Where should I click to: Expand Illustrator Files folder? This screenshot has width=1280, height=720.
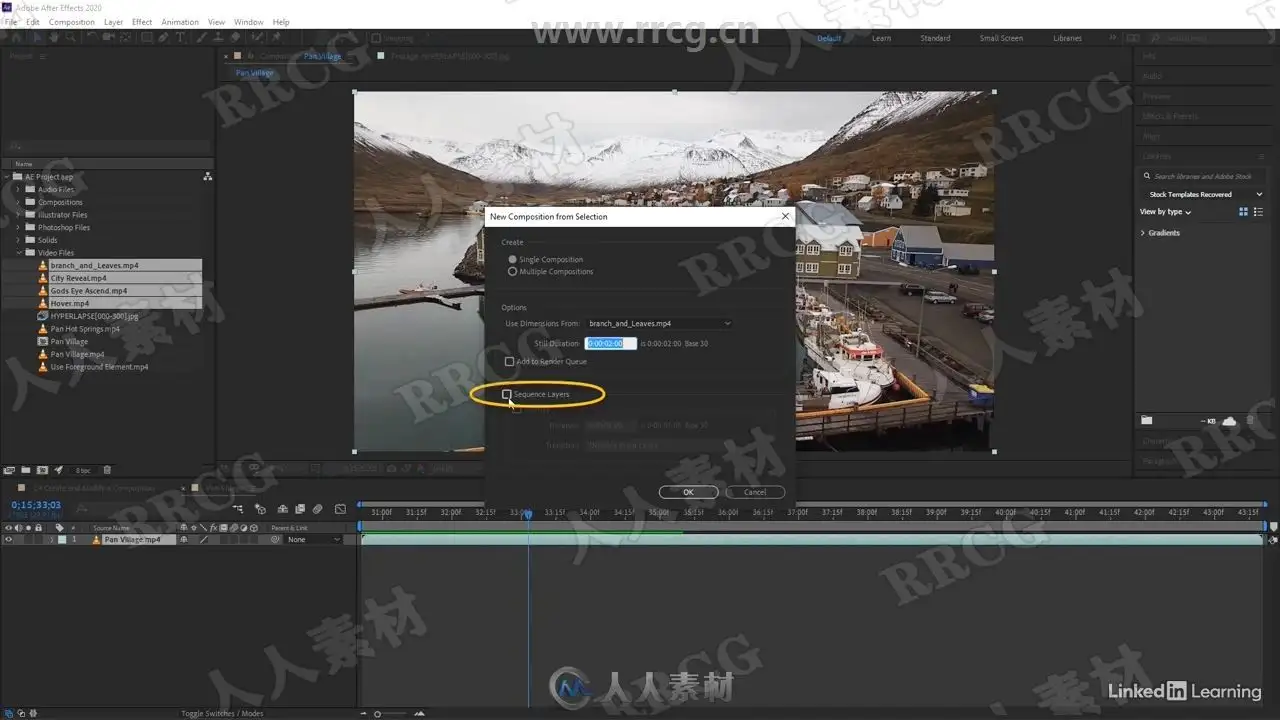click(18, 215)
